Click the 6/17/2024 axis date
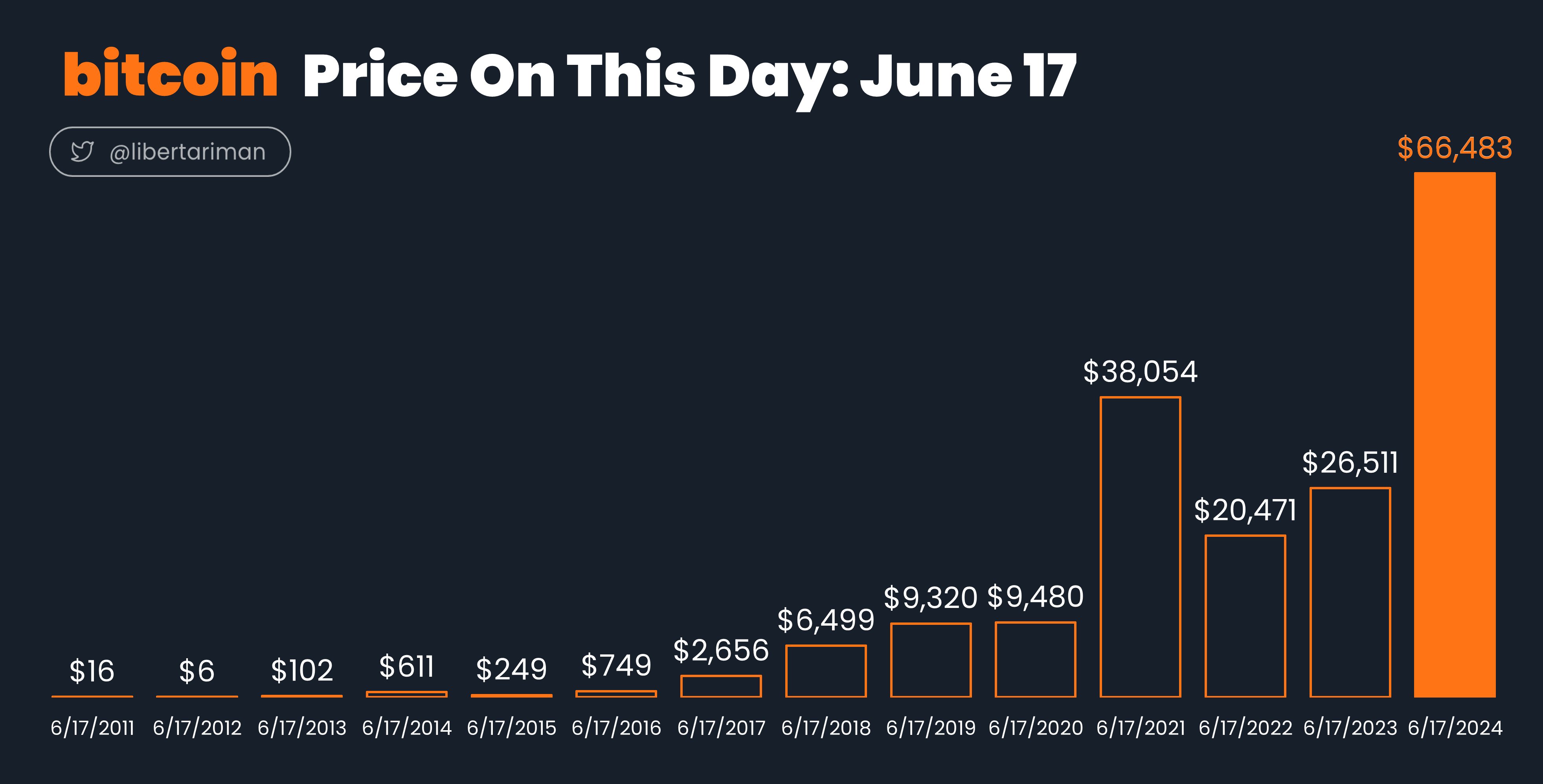This screenshot has width=1543, height=784. (1454, 728)
